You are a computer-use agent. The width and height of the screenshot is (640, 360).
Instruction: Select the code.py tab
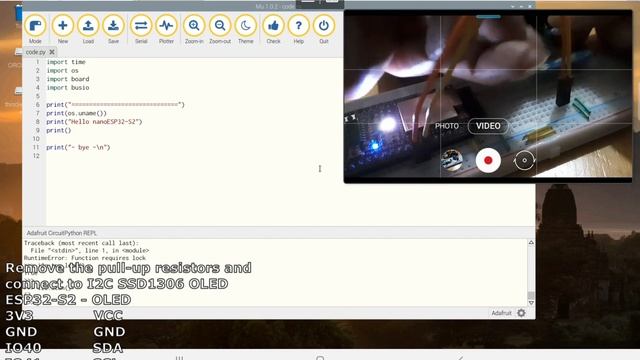click(36, 52)
